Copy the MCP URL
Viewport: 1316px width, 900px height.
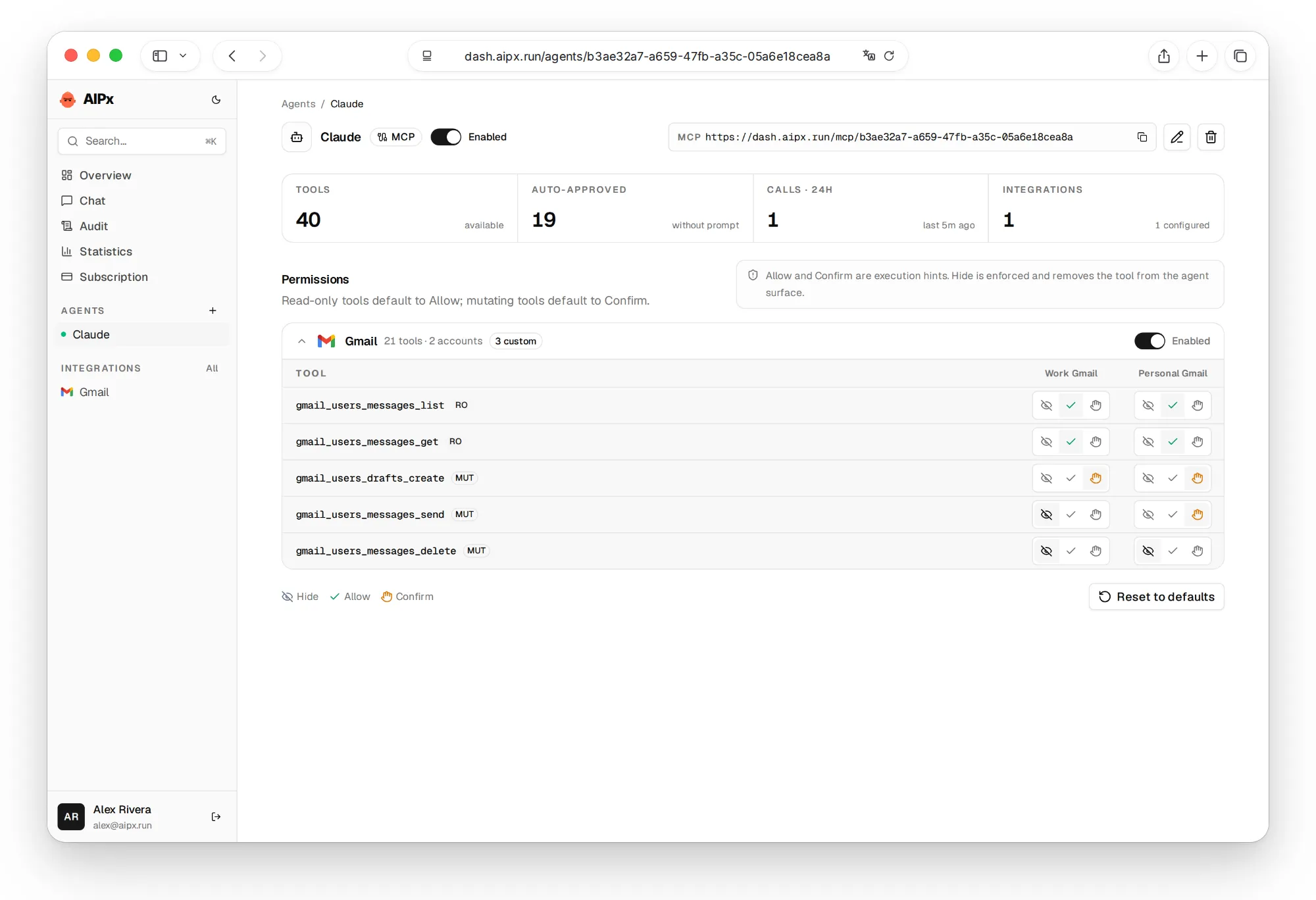pos(1142,137)
